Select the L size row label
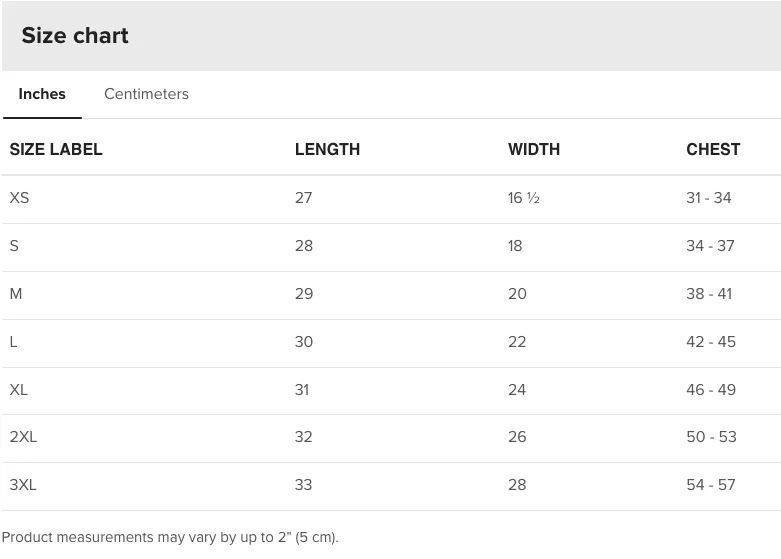Screen dimensions: 781x559 point(13,342)
